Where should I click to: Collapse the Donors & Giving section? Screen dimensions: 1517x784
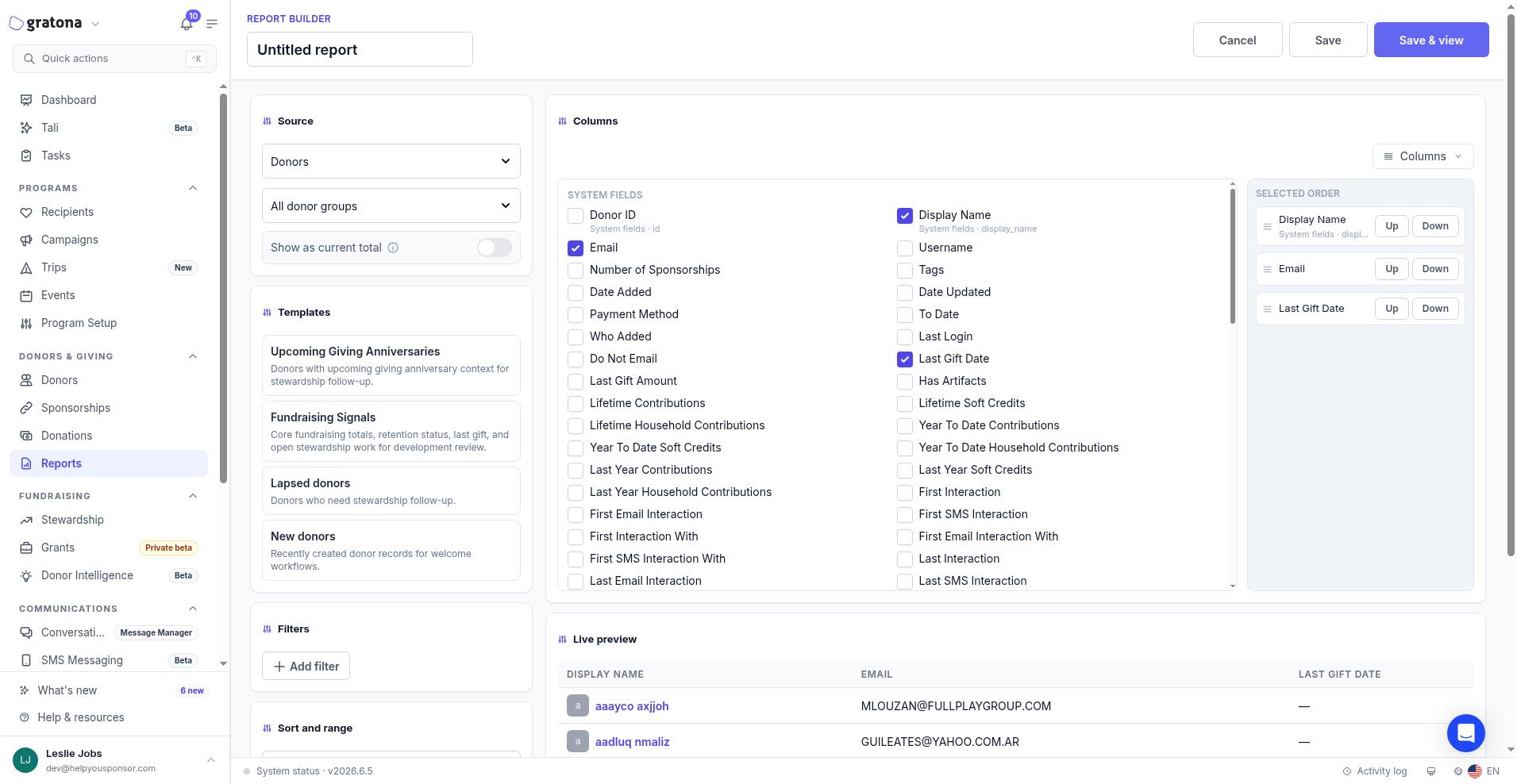(x=193, y=356)
